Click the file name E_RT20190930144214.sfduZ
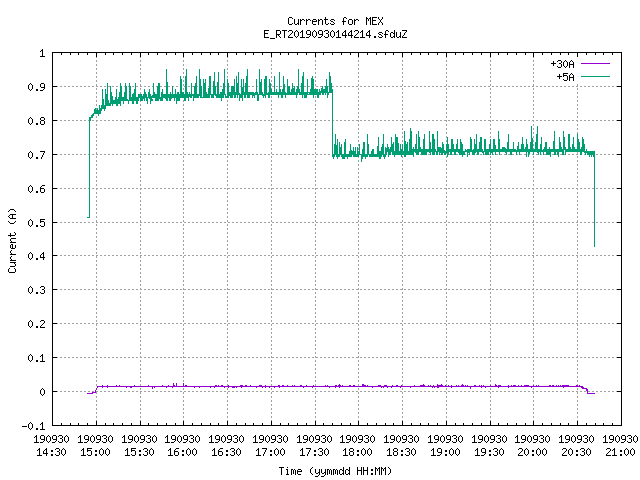This screenshot has height=480, width=640. pos(335,34)
